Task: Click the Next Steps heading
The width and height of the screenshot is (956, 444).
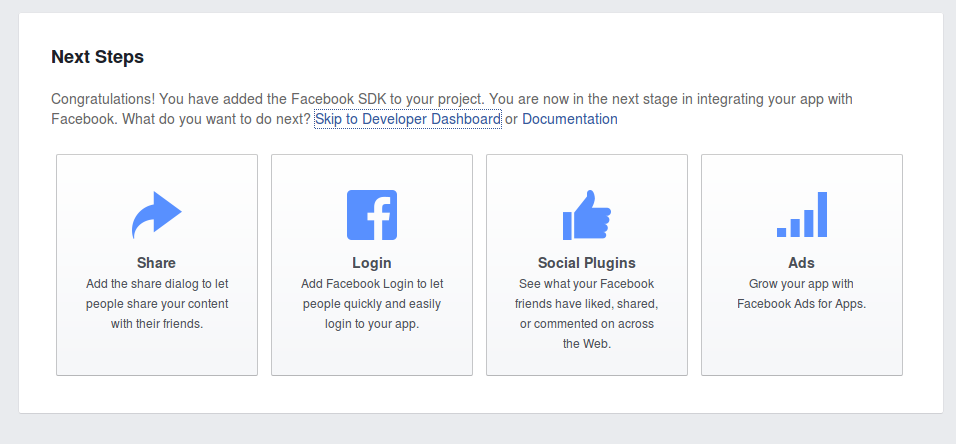Action: click(98, 57)
